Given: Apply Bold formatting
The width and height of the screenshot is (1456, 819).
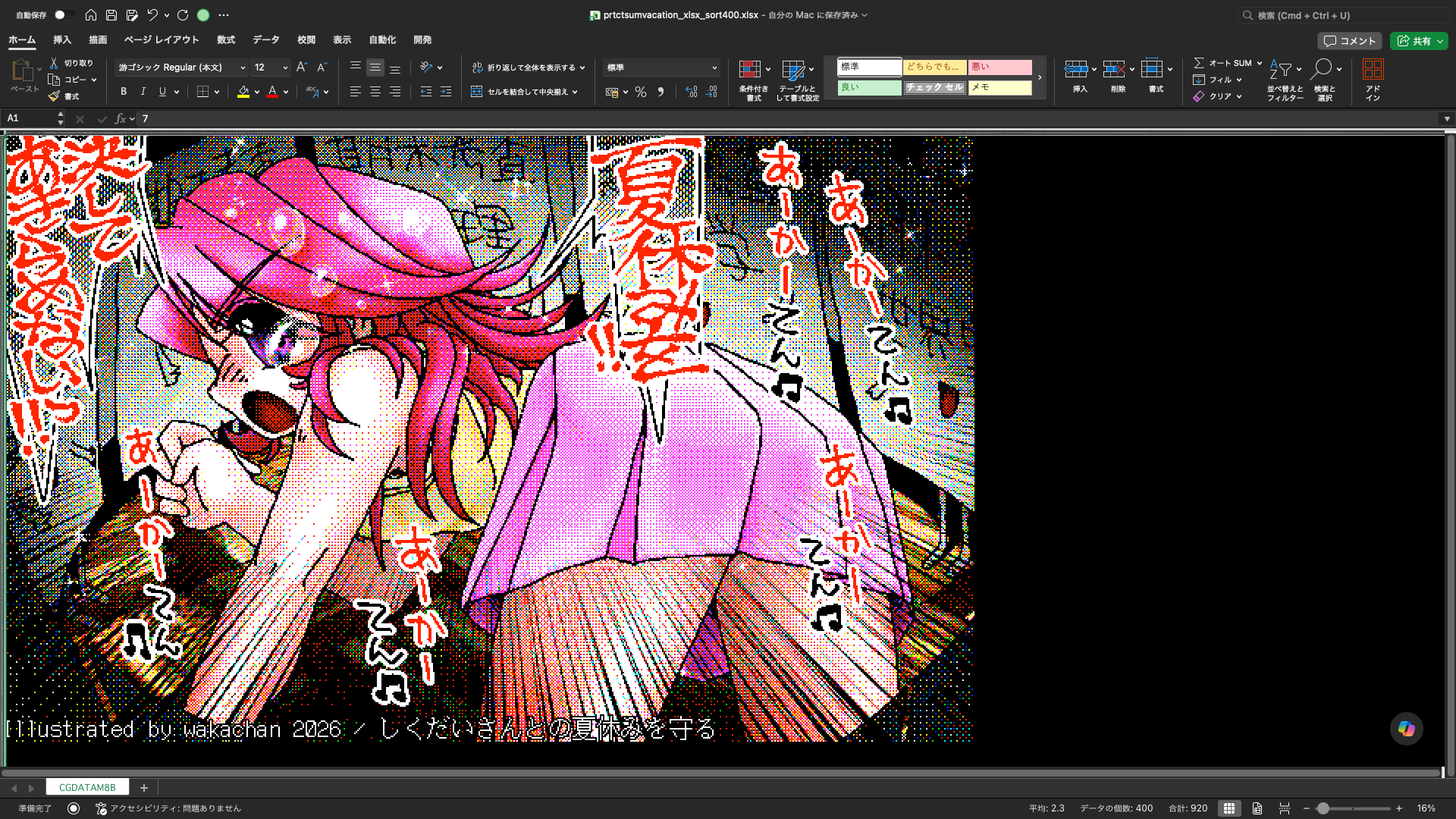Looking at the screenshot, I should click(x=124, y=92).
